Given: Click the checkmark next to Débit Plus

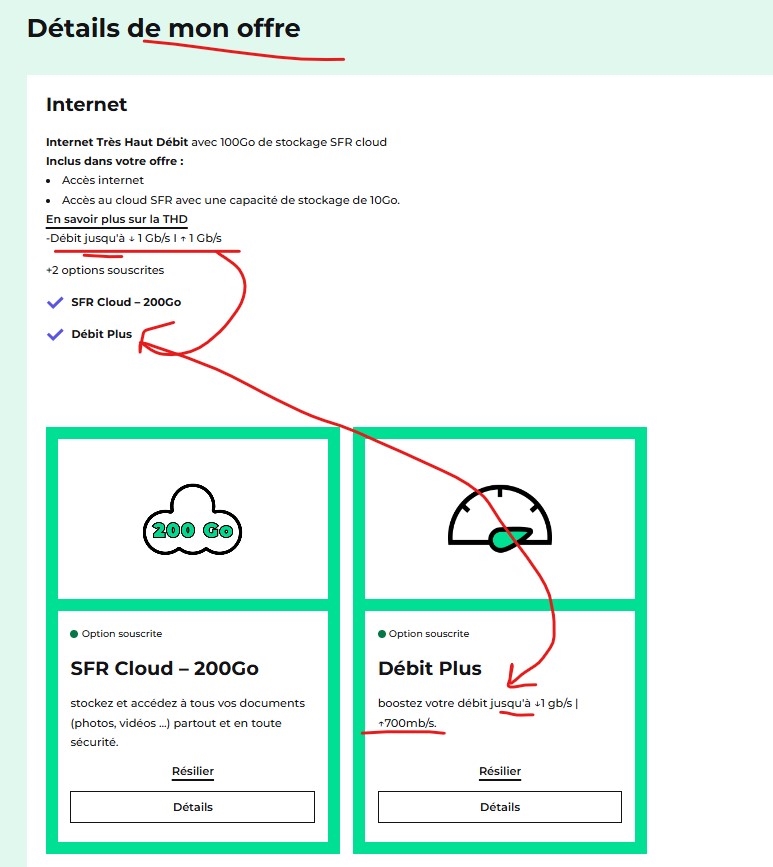Looking at the screenshot, I should (x=55, y=335).
